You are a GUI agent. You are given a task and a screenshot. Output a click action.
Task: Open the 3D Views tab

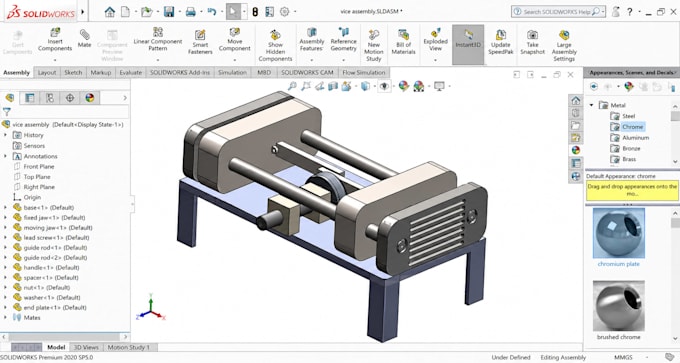86,347
